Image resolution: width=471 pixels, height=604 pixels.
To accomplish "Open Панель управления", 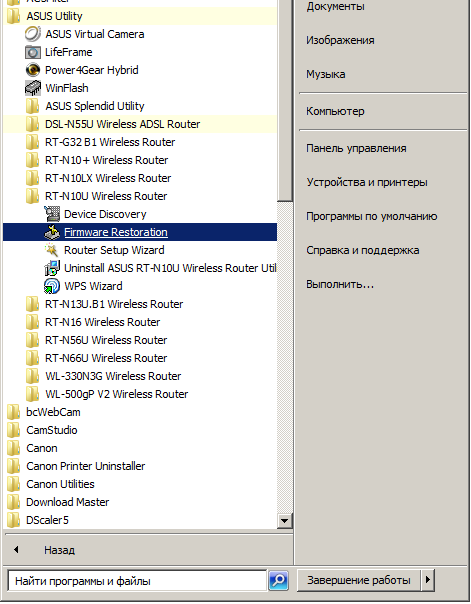I will [x=356, y=148].
